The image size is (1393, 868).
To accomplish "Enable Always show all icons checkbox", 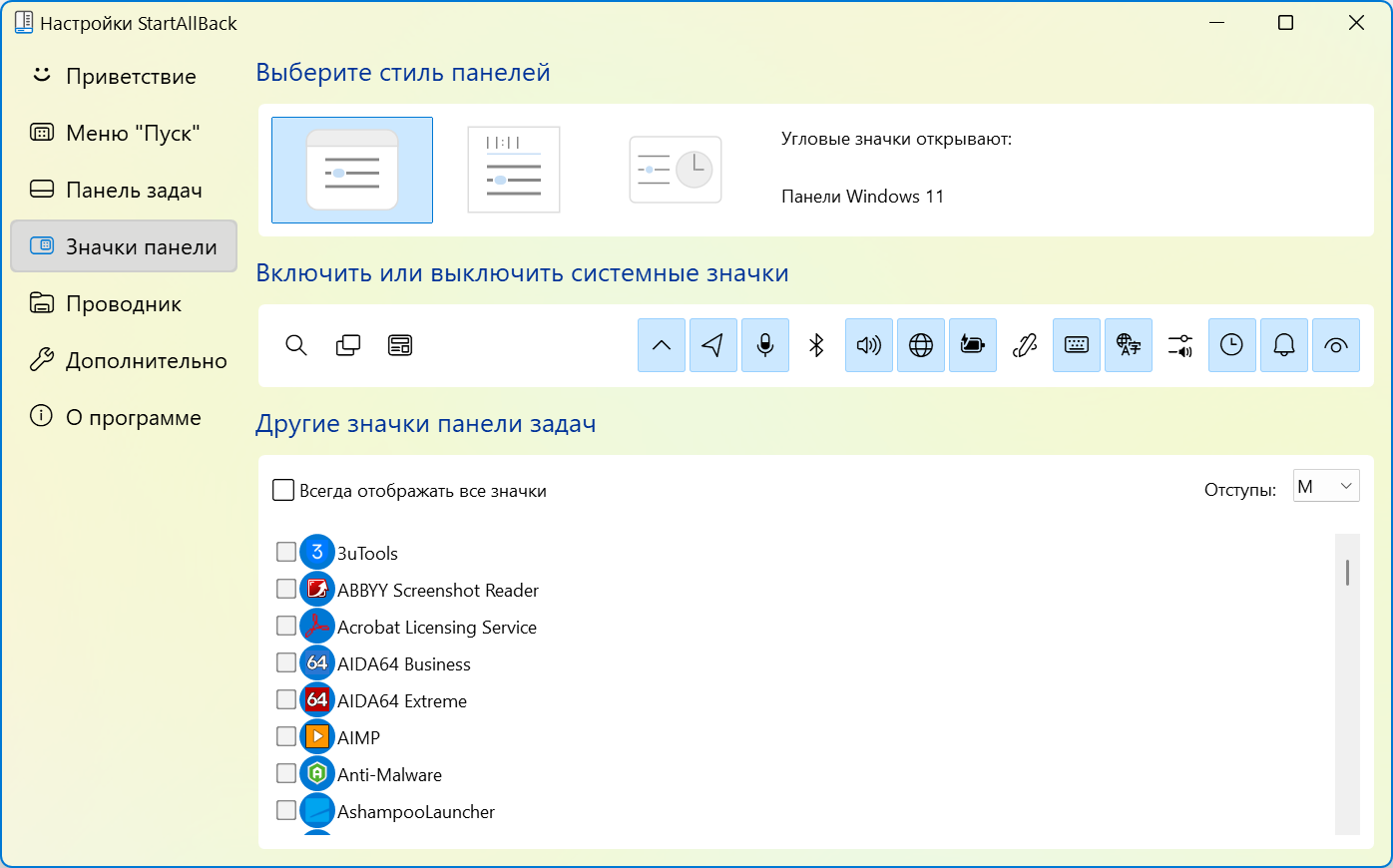I will pyautogui.click(x=282, y=490).
